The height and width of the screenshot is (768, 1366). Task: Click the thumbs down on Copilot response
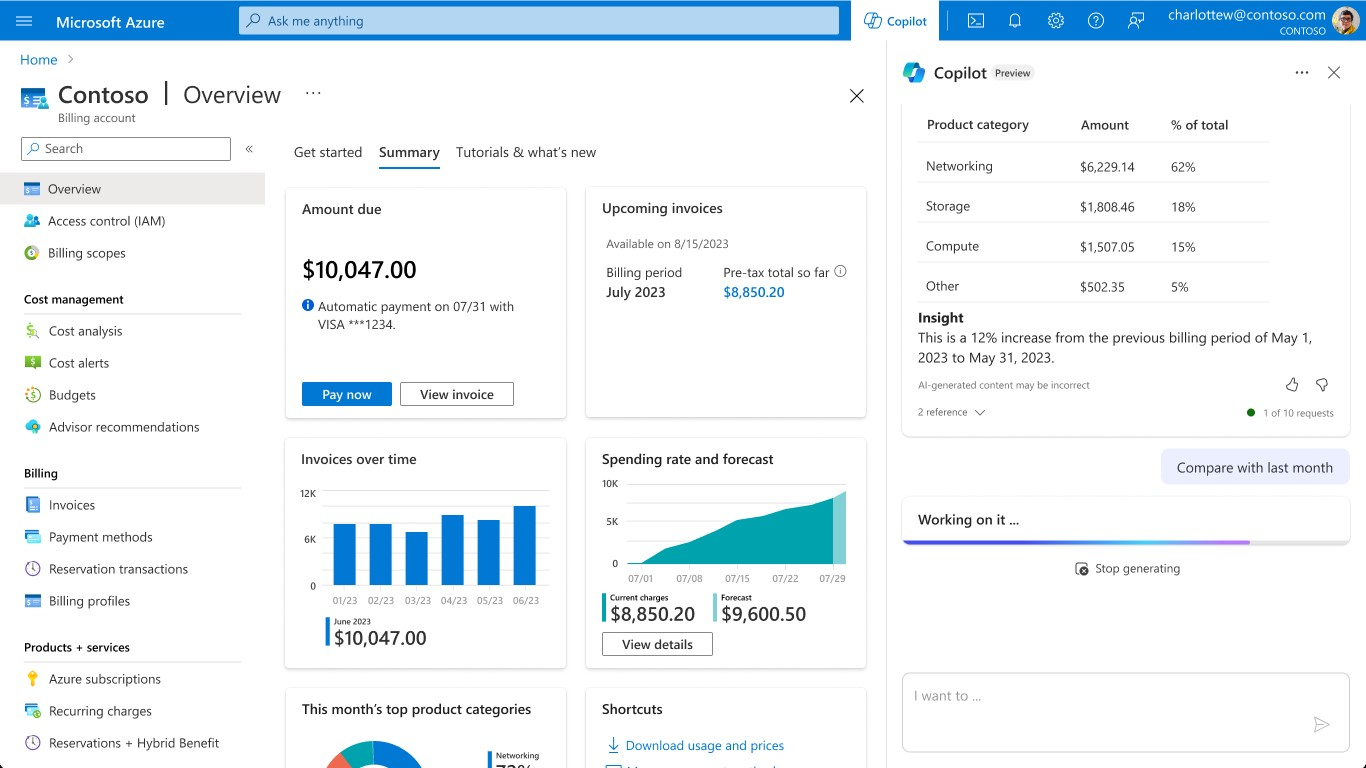(x=1321, y=385)
